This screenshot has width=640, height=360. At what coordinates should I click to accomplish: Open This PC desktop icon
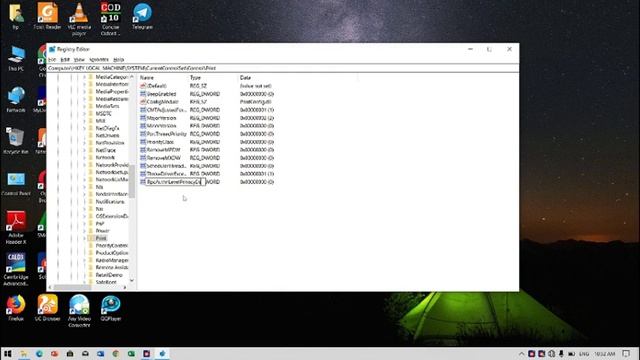(x=16, y=58)
